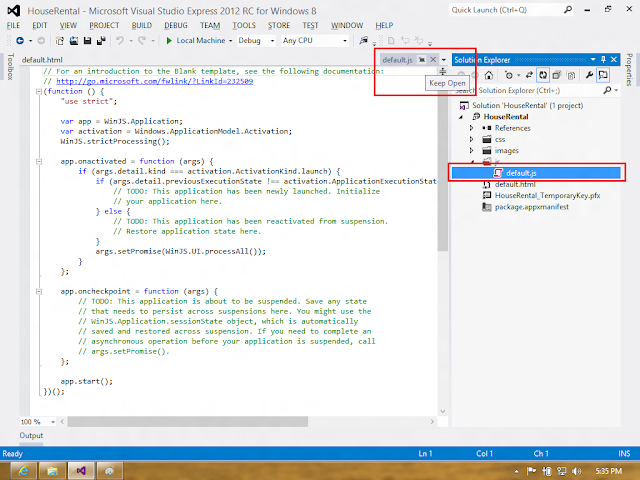The height and width of the screenshot is (480, 640).
Task: Switch to the default.html tab
Action: [x=42, y=60]
